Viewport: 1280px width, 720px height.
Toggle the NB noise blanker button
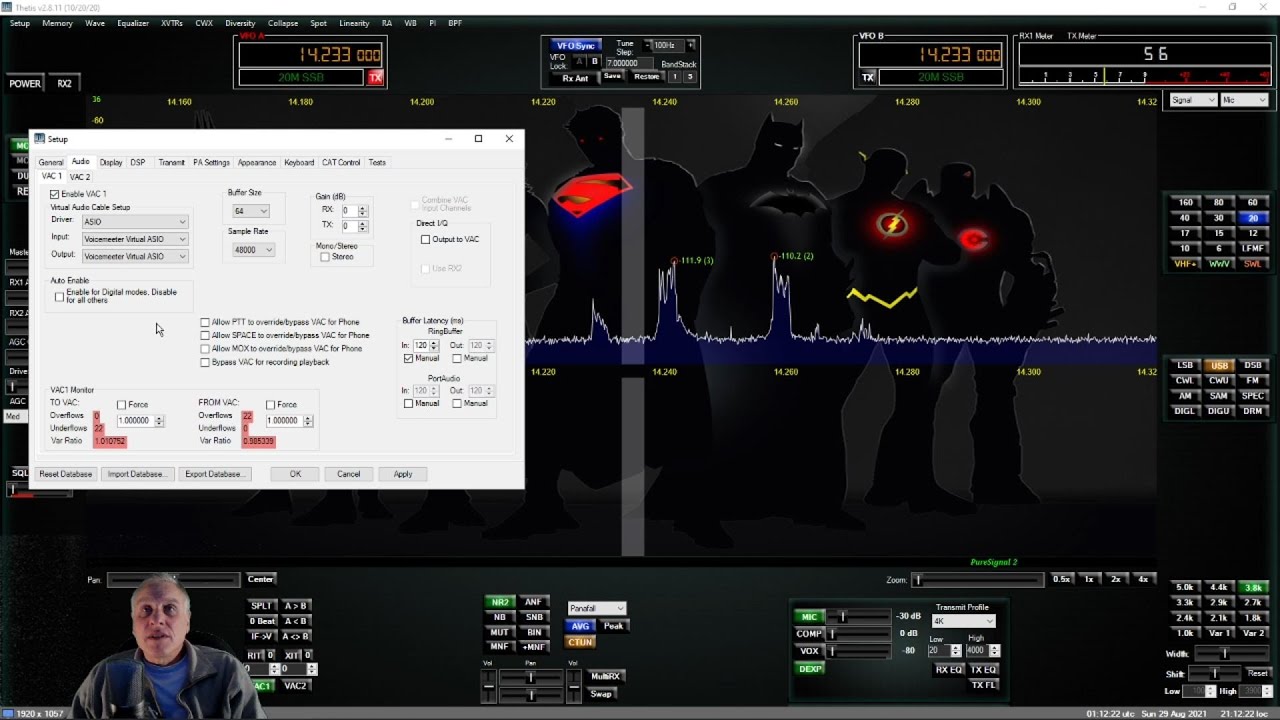(499, 617)
